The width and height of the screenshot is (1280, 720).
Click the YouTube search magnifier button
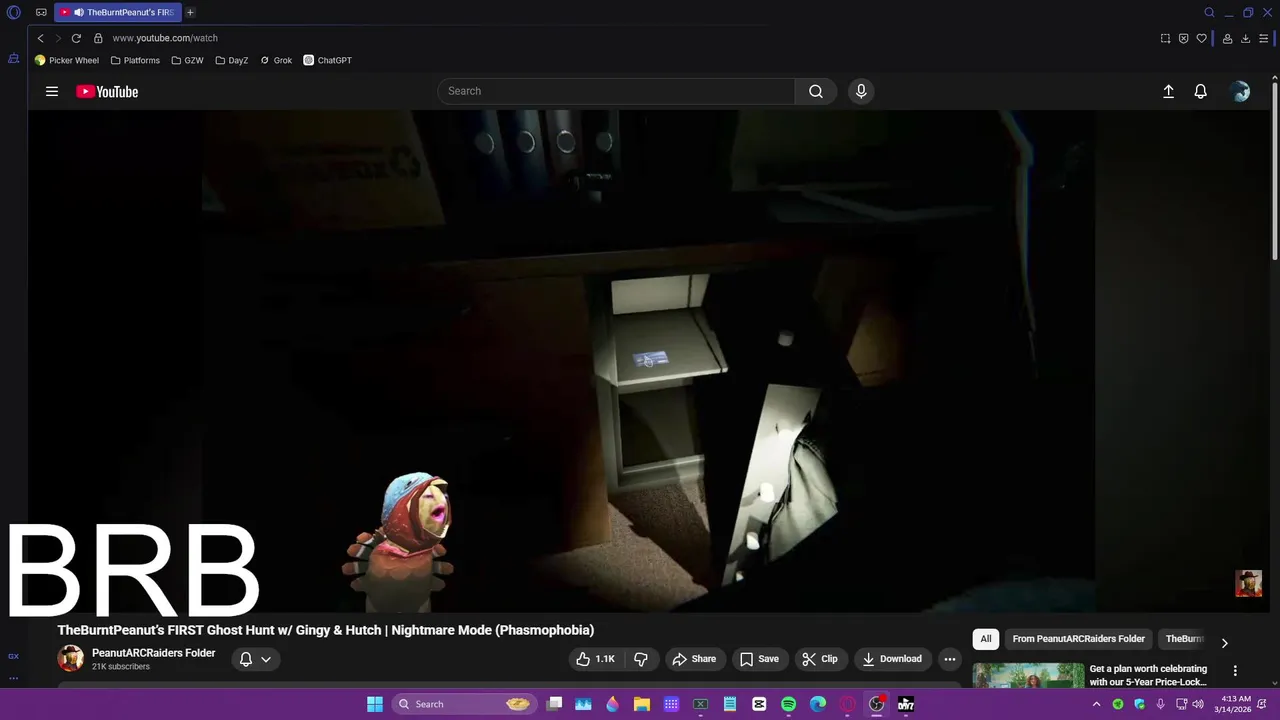pyautogui.click(x=816, y=91)
